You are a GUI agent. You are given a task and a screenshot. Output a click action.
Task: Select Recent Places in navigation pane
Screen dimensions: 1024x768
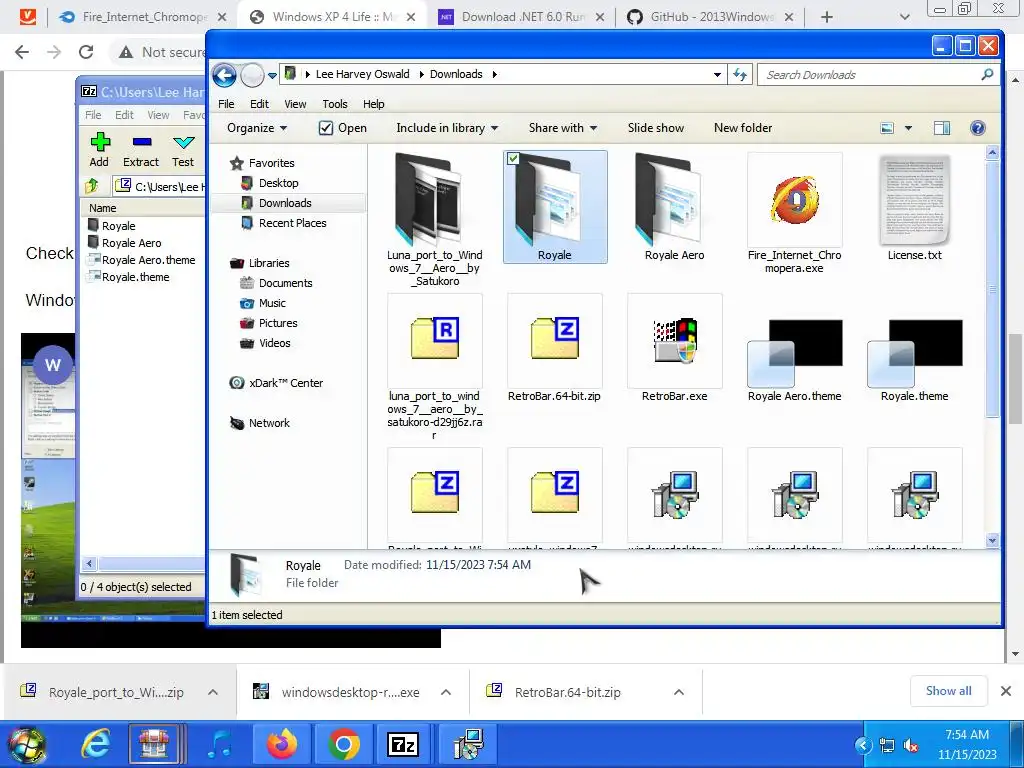(x=292, y=223)
